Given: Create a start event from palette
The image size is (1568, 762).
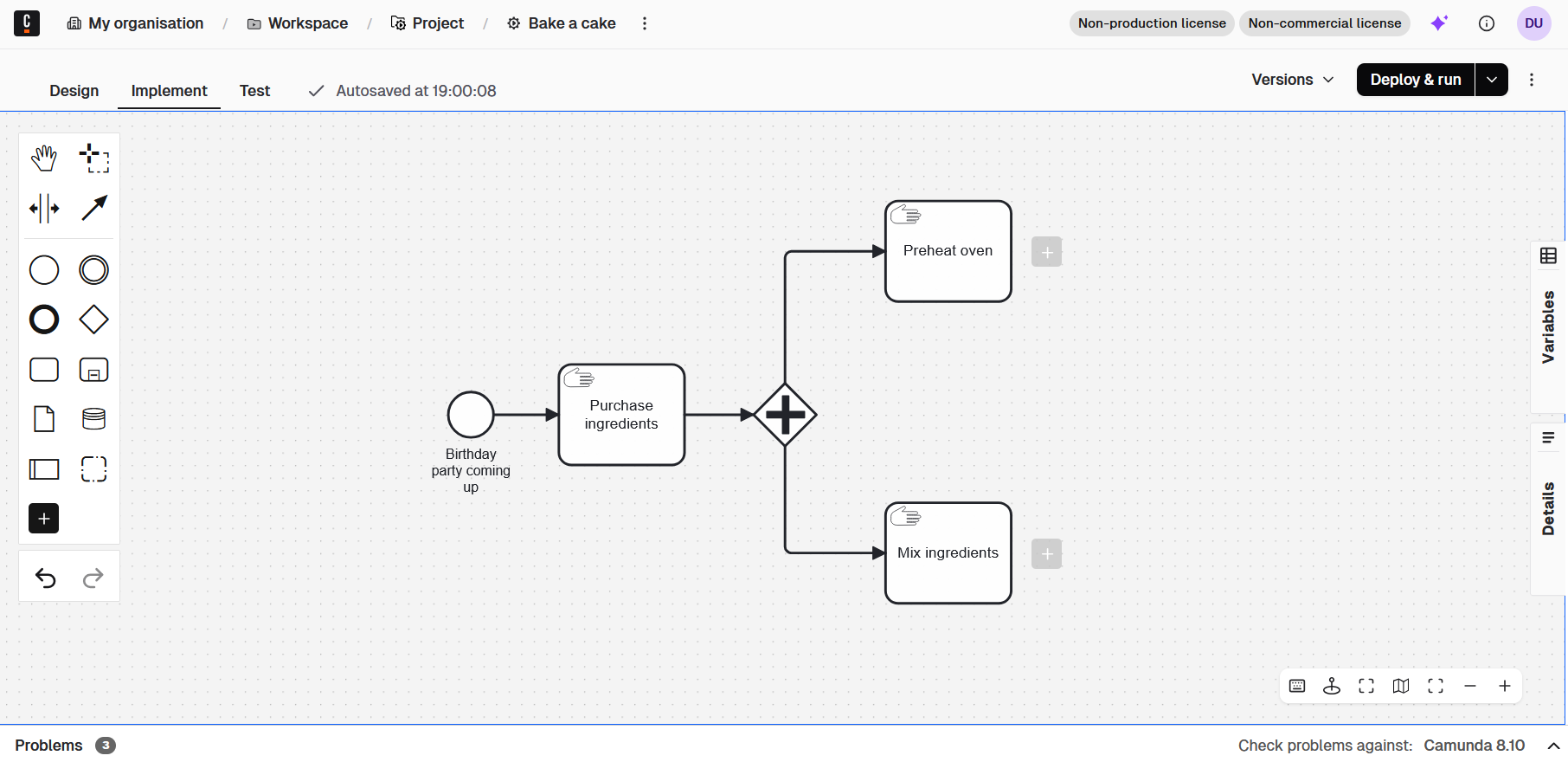Looking at the screenshot, I should [x=44, y=270].
